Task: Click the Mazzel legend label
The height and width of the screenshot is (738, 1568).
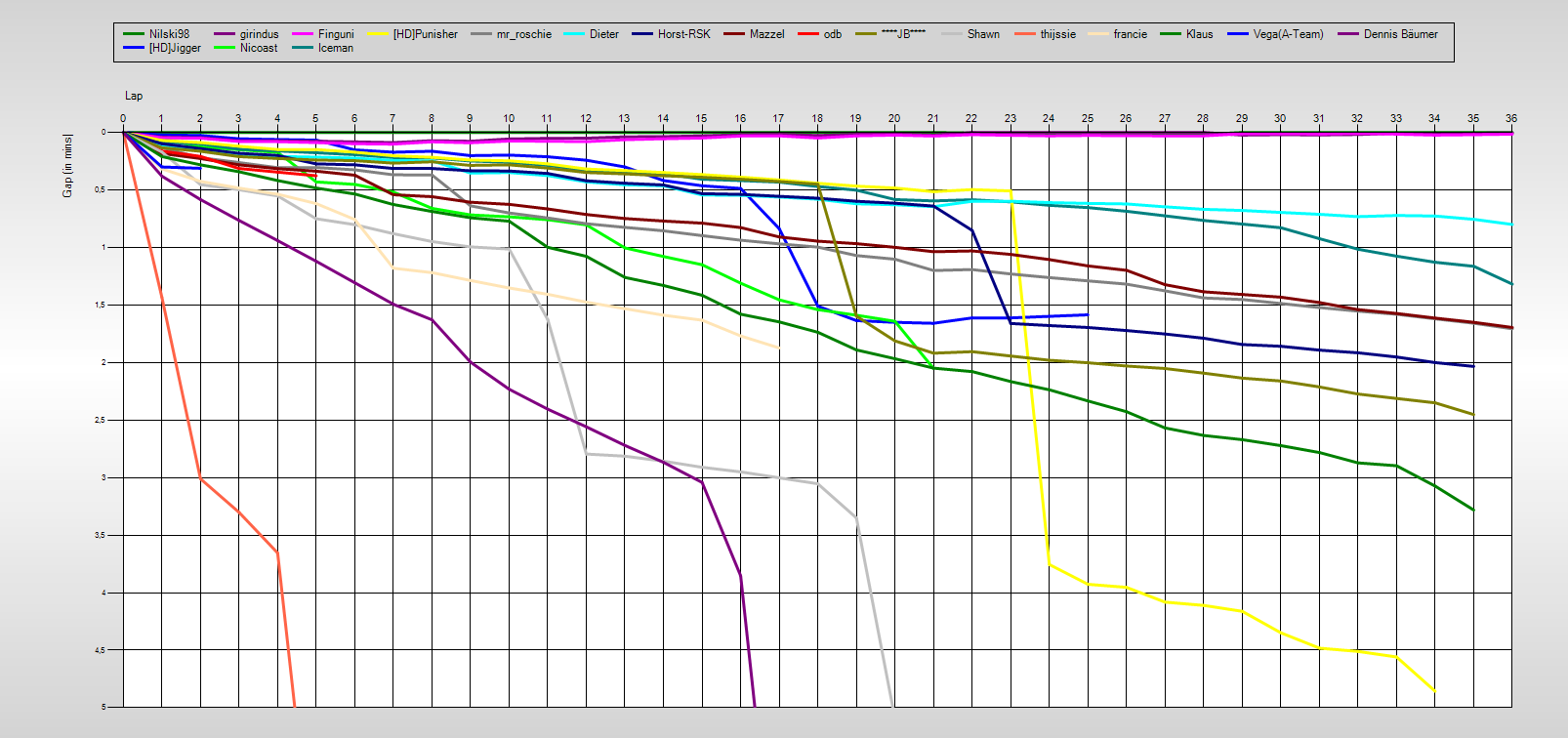Action: point(766,34)
